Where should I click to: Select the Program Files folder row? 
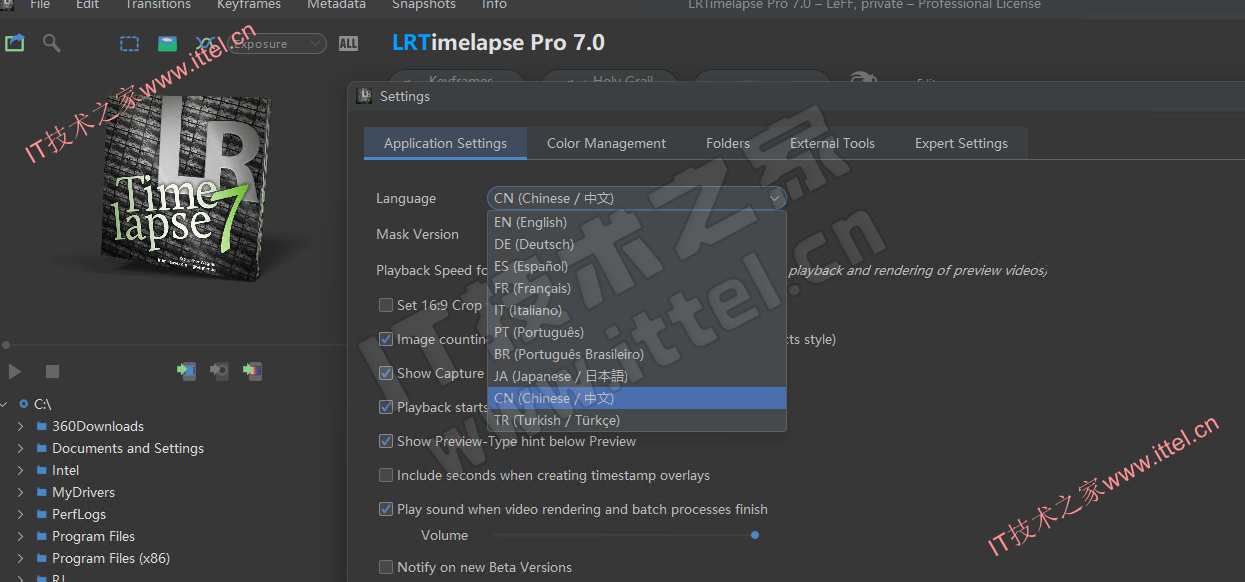click(x=93, y=536)
